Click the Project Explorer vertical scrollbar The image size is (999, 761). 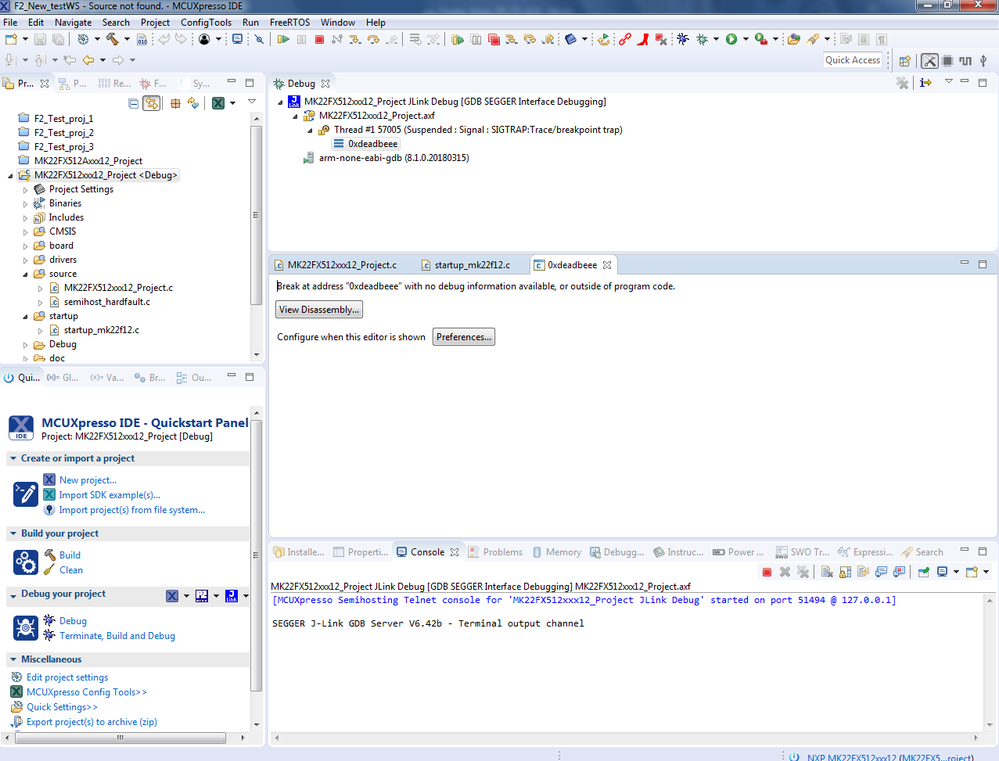256,215
